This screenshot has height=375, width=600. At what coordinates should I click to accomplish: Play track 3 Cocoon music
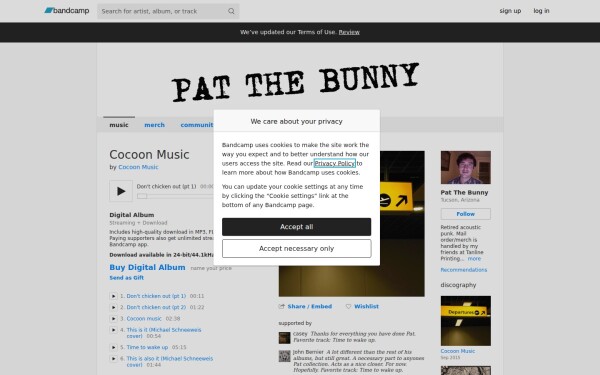tap(113, 319)
